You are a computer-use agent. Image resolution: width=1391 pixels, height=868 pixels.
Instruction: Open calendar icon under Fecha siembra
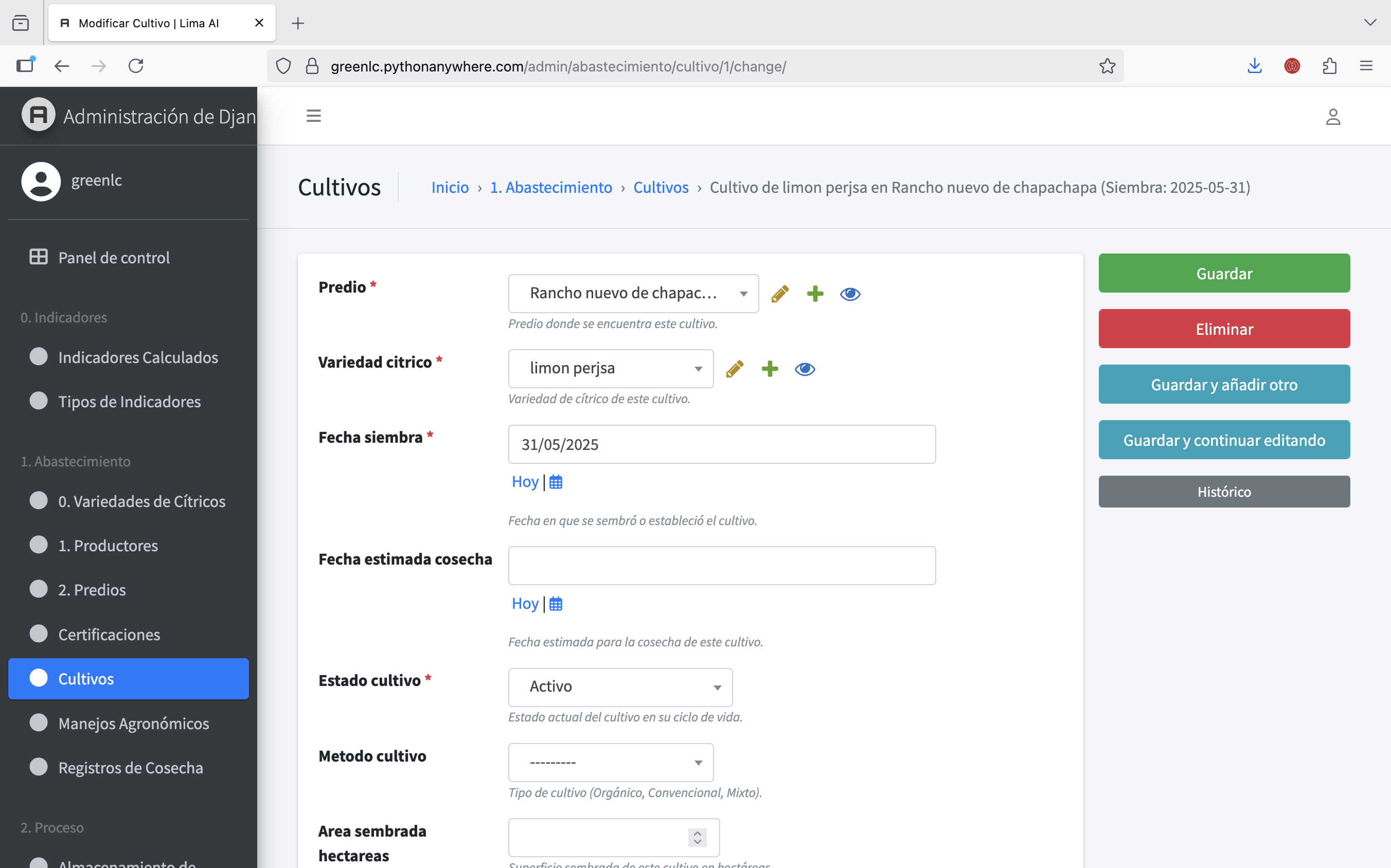coord(556,482)
